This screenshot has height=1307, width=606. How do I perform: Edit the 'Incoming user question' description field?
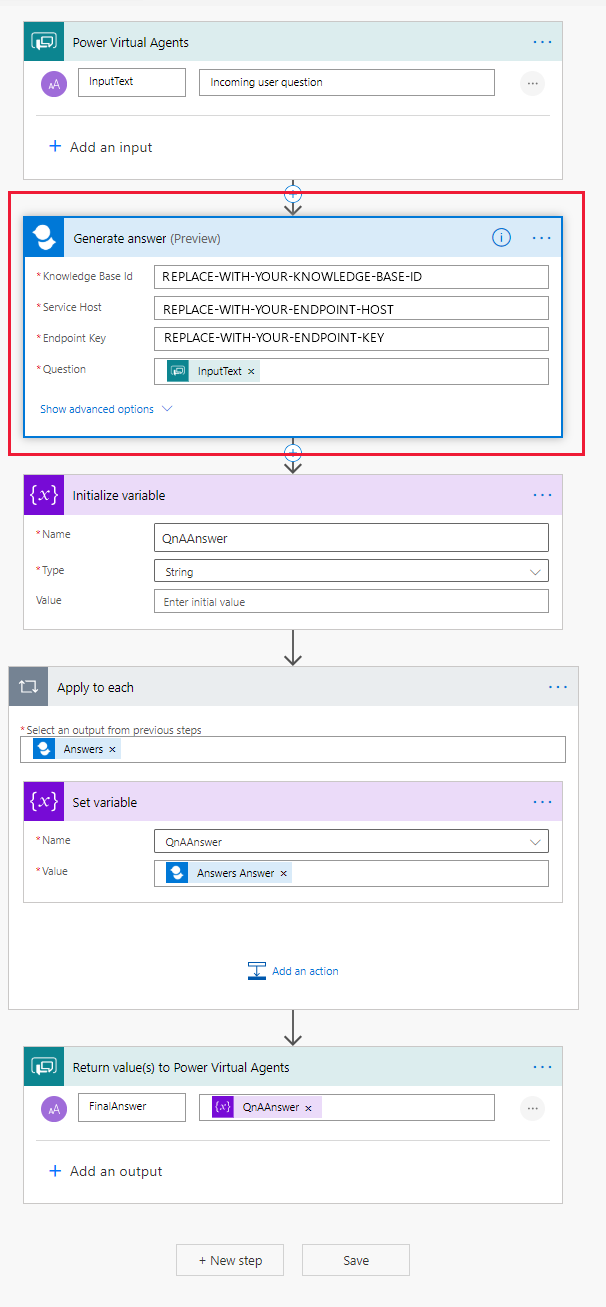[x=347, y=82]
